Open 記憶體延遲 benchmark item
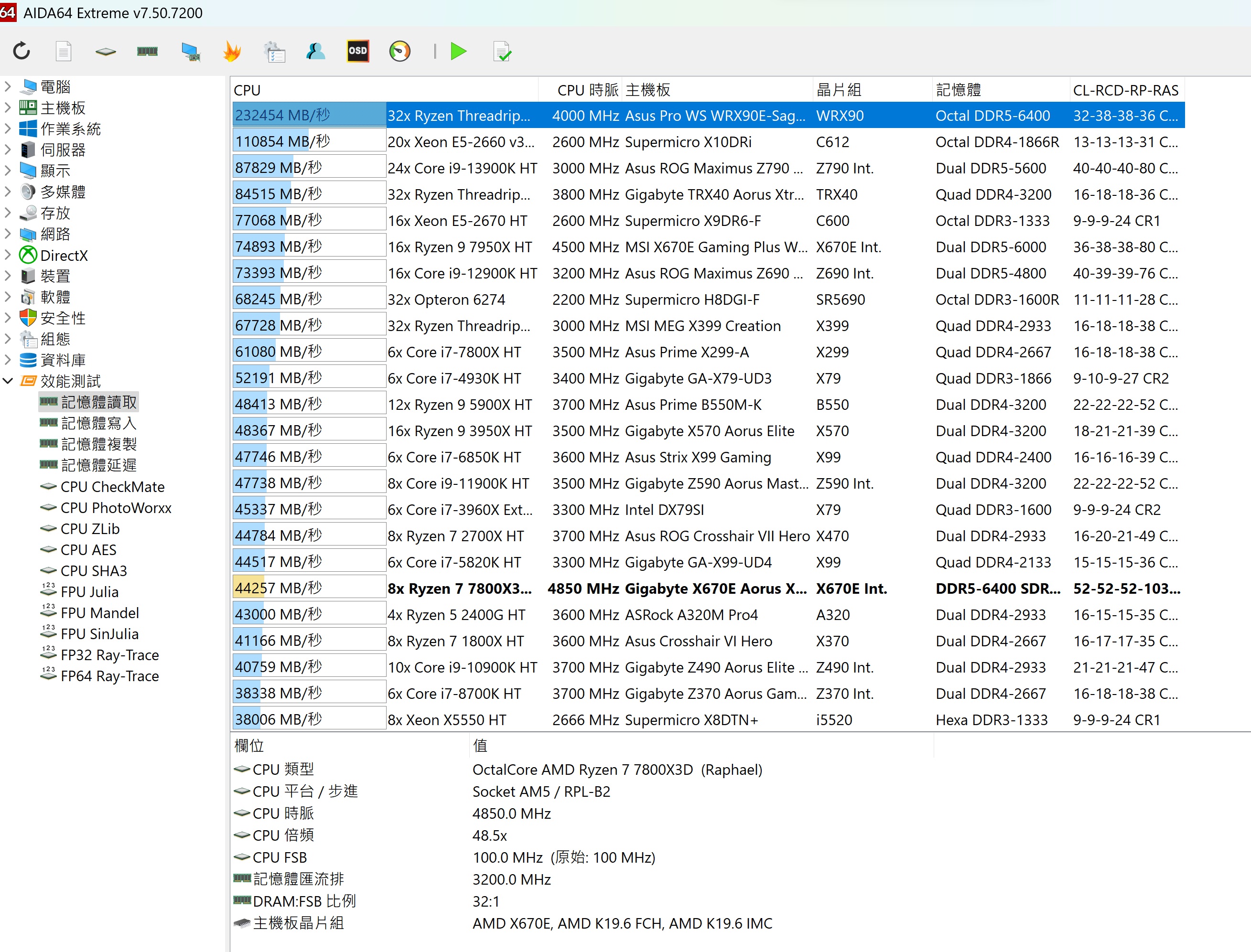The width and height of the screenshot is (1251, 952). tap(88, 465)
